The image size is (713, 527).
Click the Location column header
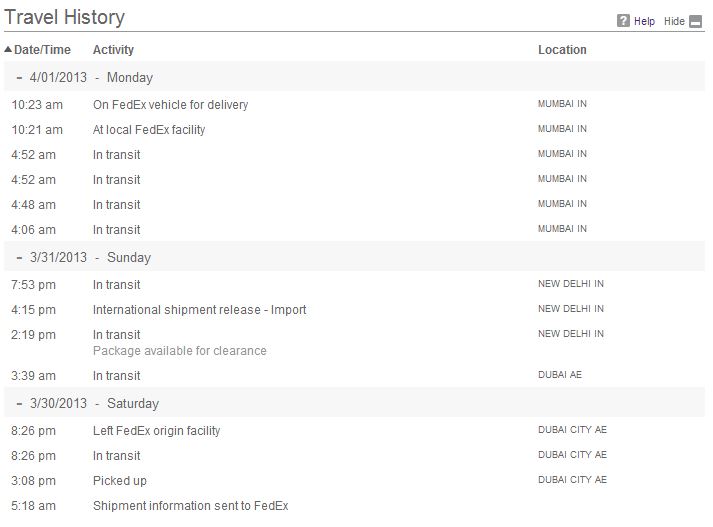[562, 50]
